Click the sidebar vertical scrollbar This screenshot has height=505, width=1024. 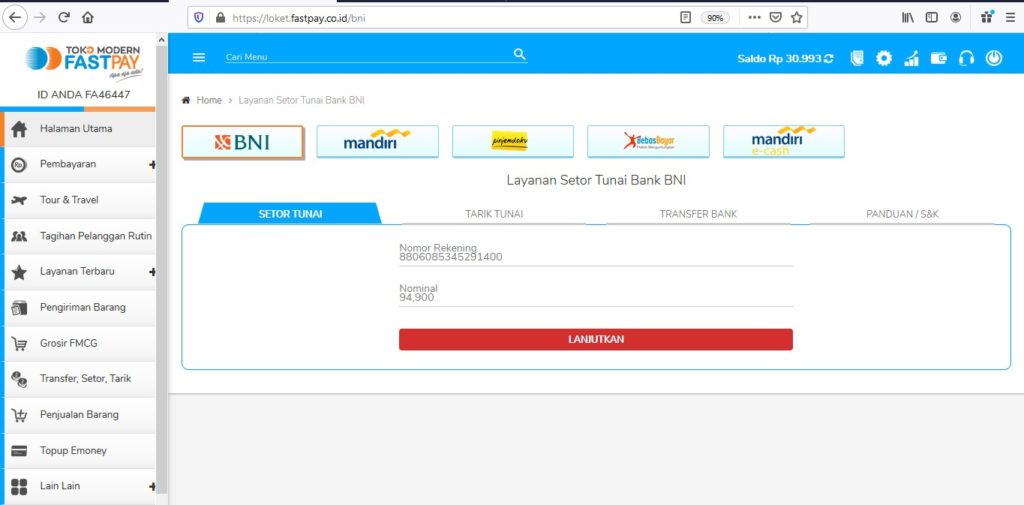pyautogui.click(x=161, y=268)
